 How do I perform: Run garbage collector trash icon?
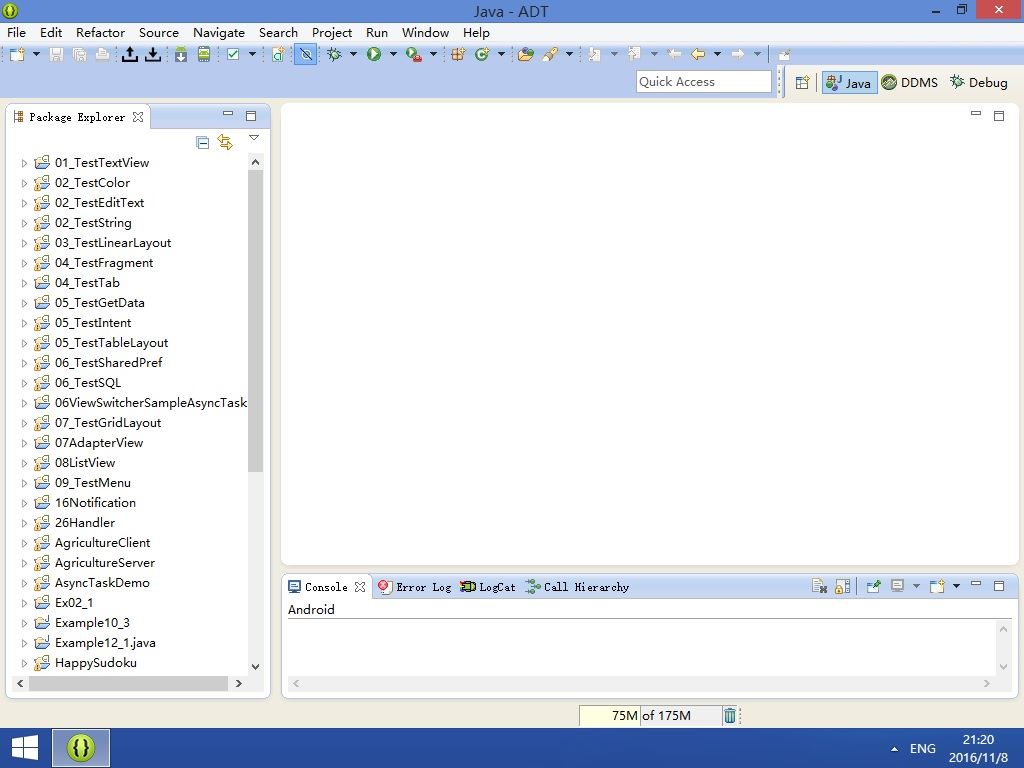pos(729,716)
